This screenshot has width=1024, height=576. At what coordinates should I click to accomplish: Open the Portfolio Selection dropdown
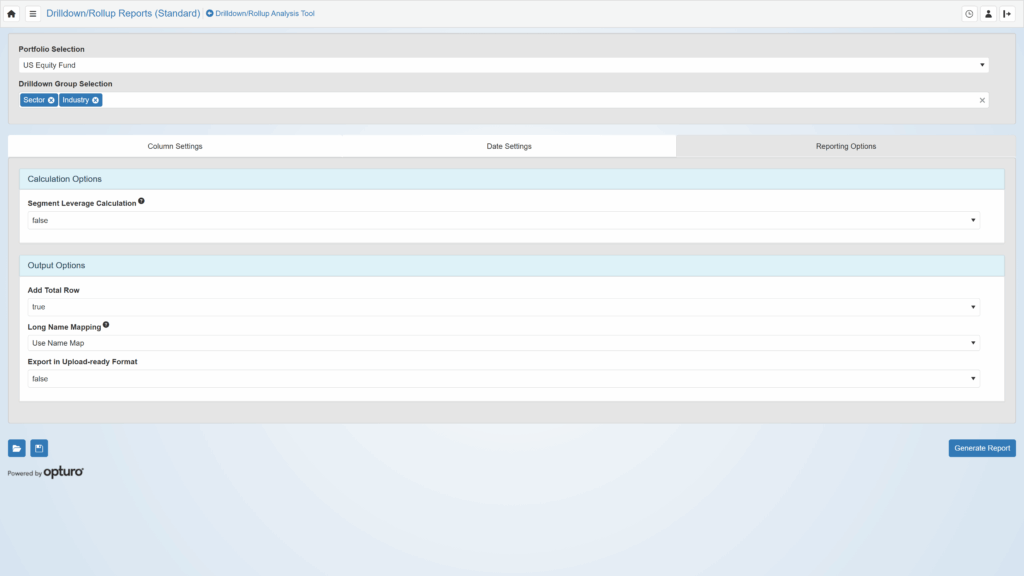tap(503, 65)
